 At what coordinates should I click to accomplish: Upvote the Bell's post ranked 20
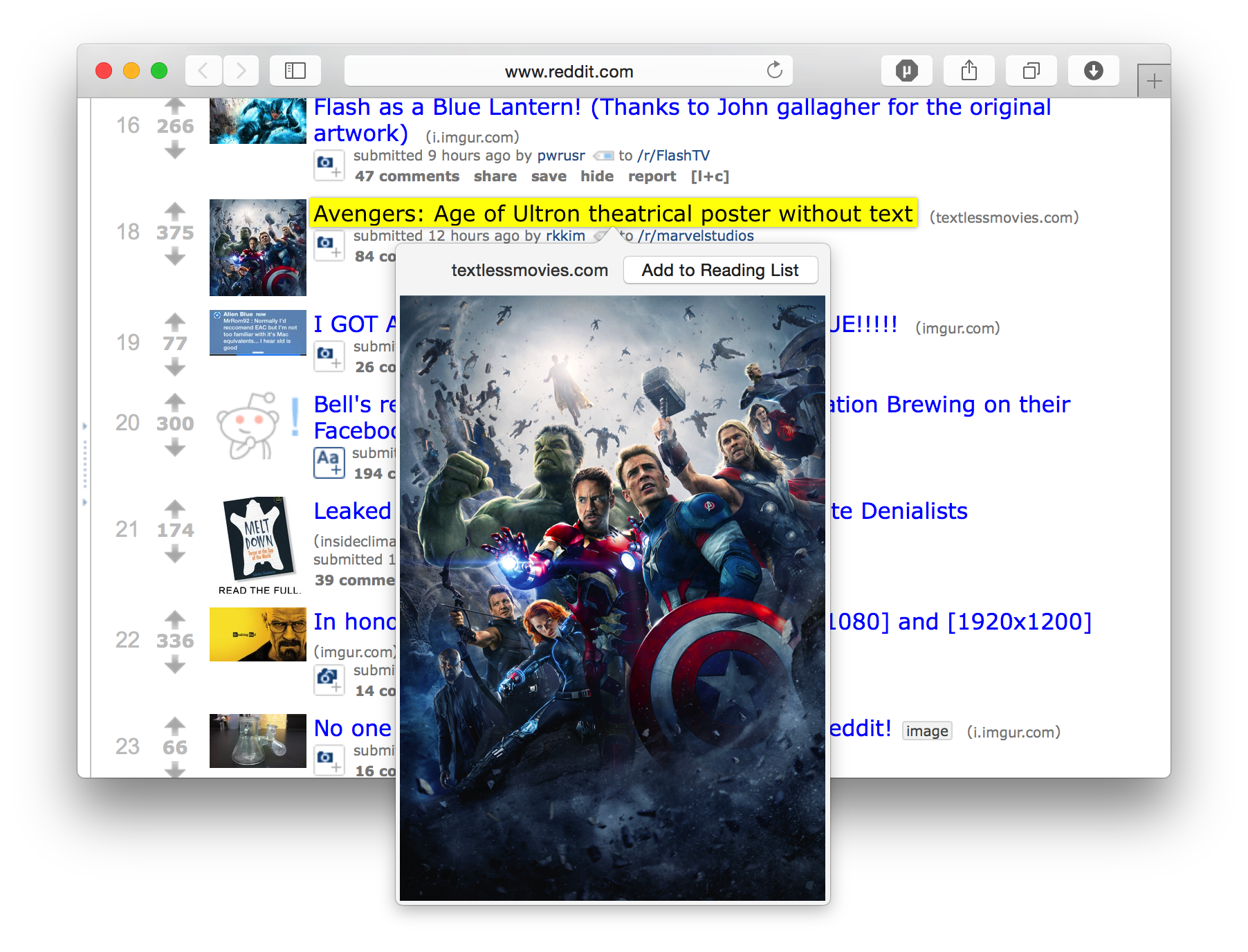pyautogui.click(x=175, y=401)
